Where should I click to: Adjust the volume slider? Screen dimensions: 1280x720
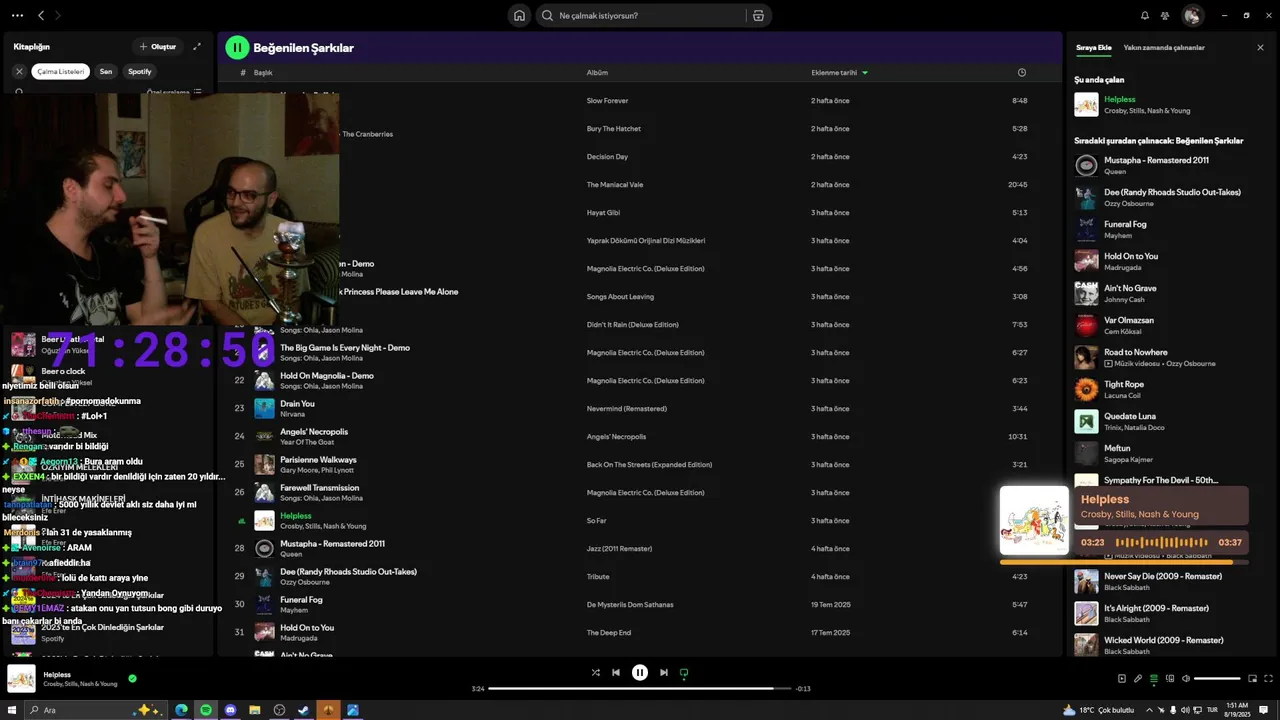point(1217,678)
